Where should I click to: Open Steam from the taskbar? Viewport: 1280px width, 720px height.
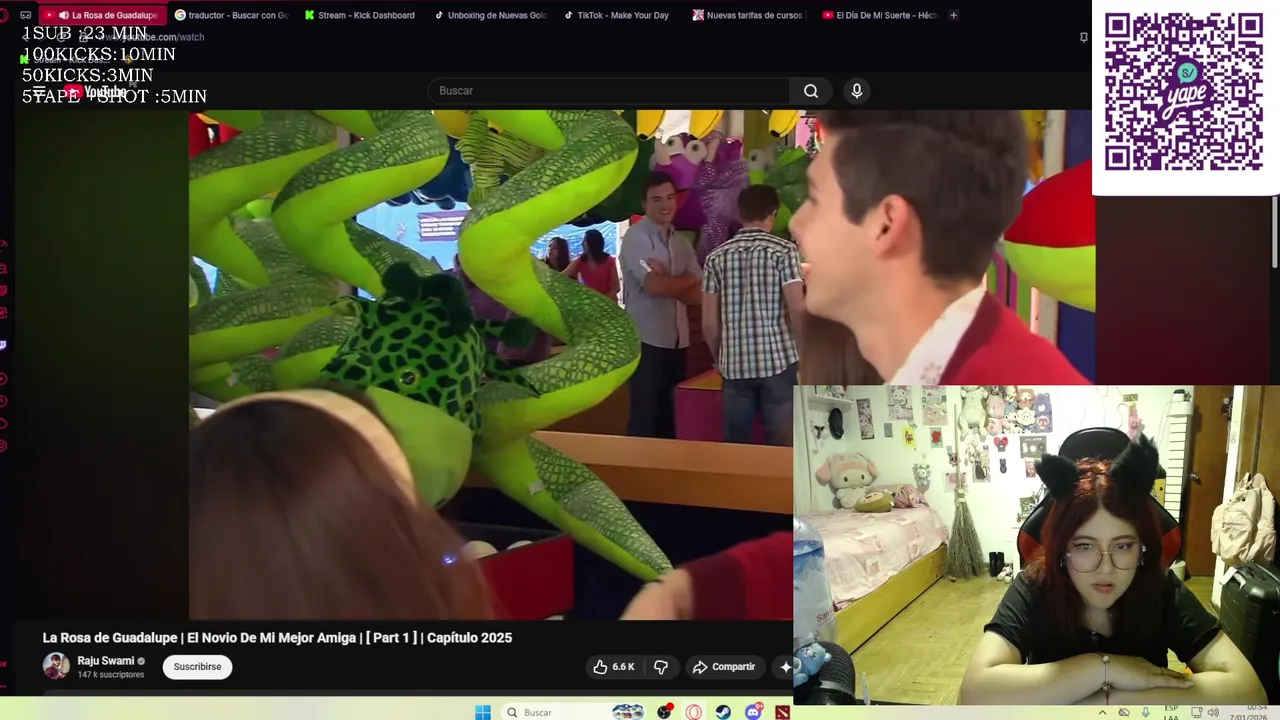tap(723, 712)
